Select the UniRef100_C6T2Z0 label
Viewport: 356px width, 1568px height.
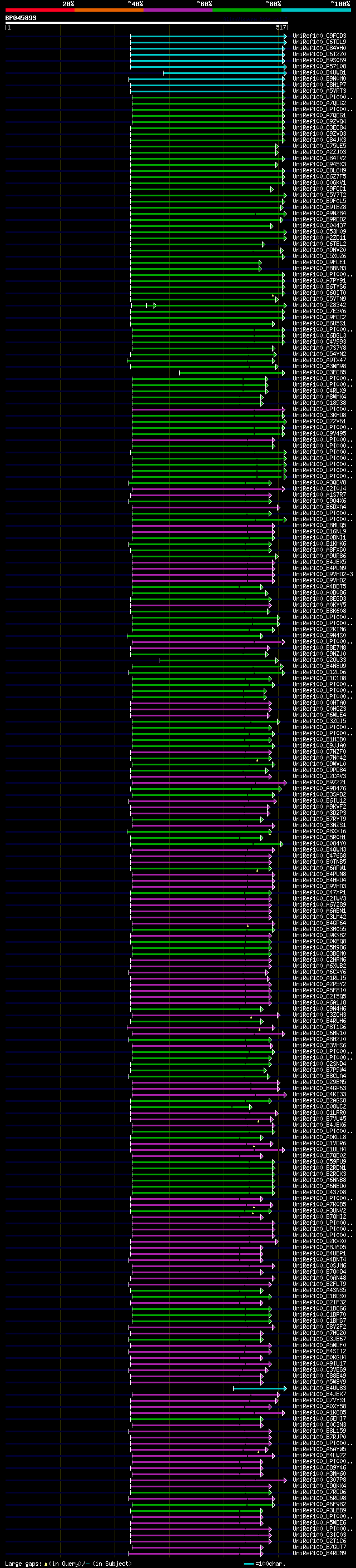point(319,54)
